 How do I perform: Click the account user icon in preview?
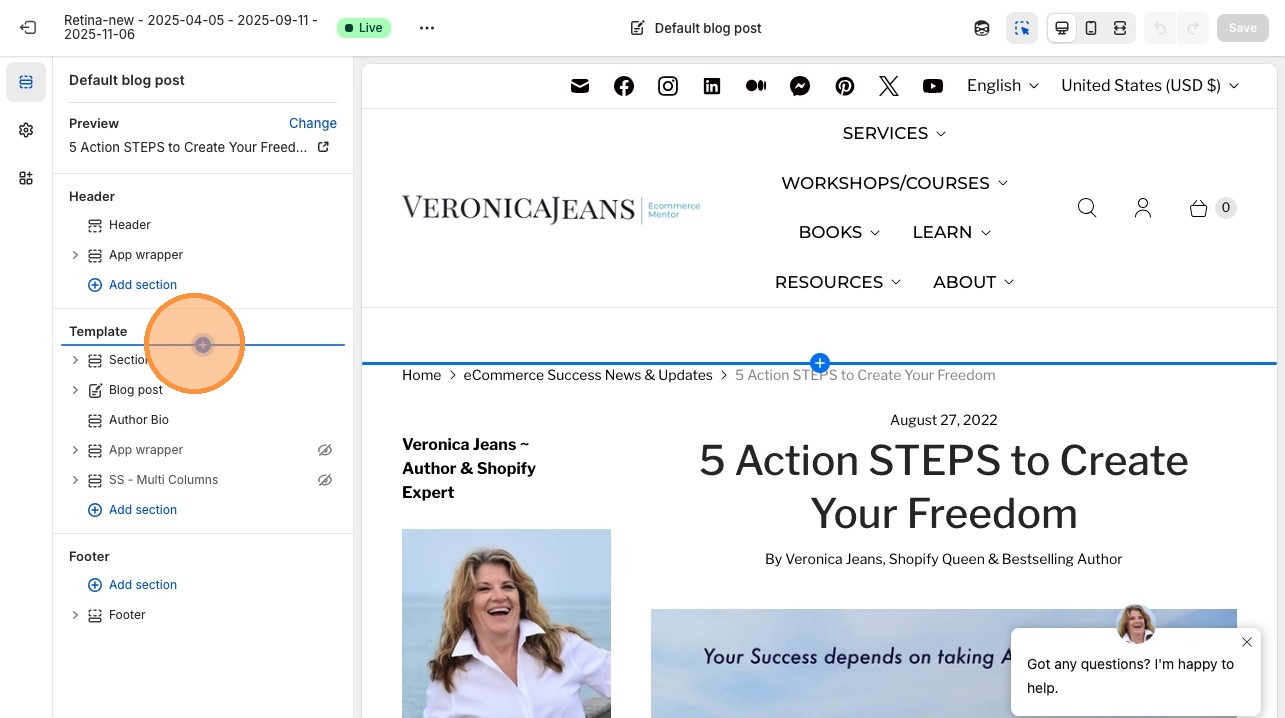click(x=1143, y=208)
